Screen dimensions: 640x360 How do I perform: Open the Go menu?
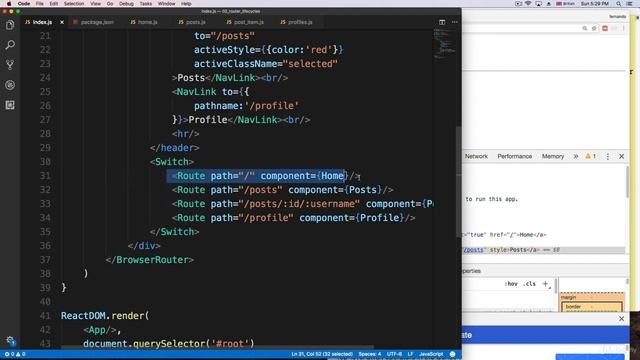coord(110,4)
